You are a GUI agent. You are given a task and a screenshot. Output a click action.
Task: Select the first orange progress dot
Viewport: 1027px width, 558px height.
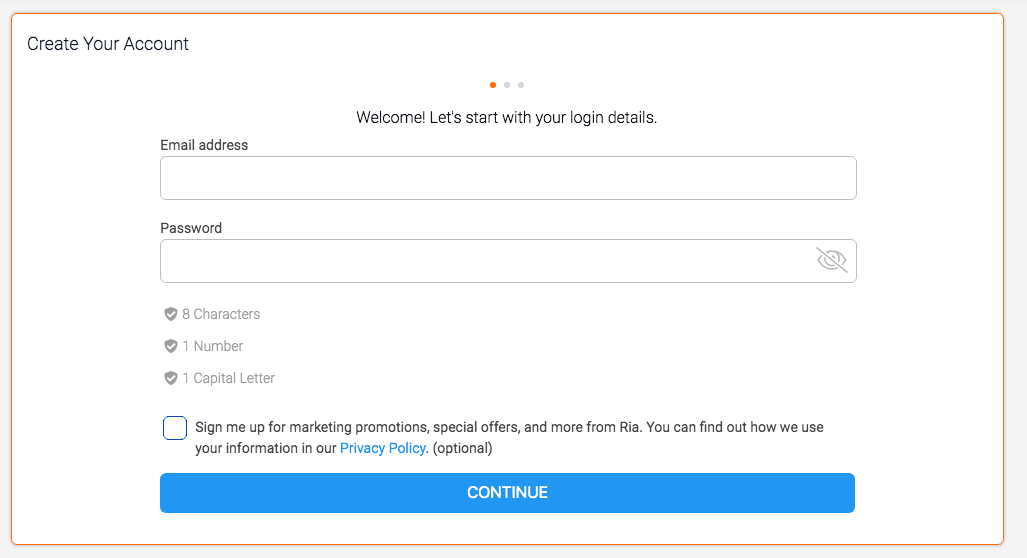pos(493,85)
